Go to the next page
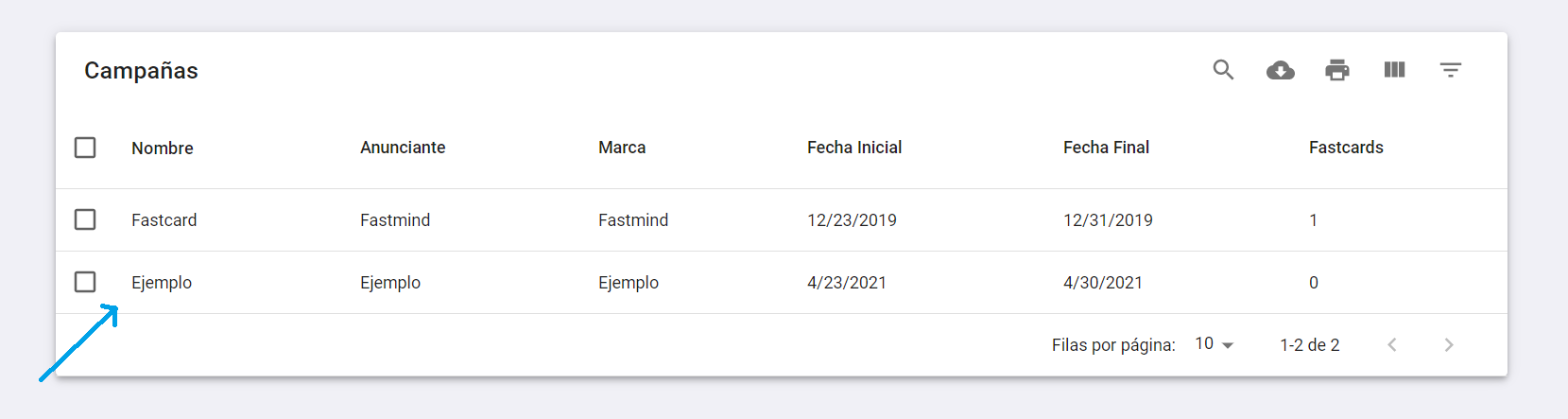1568x419 pixels. 1449,345
